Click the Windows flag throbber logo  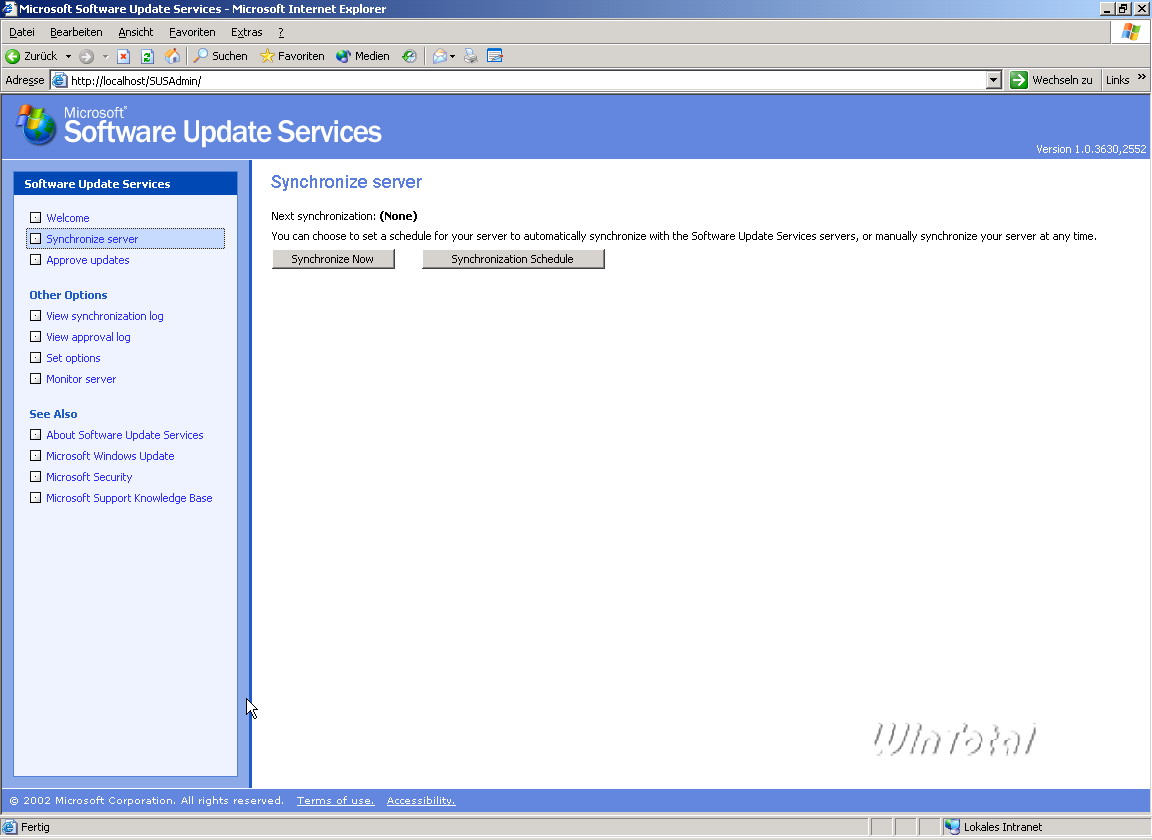coord(1131,32)
